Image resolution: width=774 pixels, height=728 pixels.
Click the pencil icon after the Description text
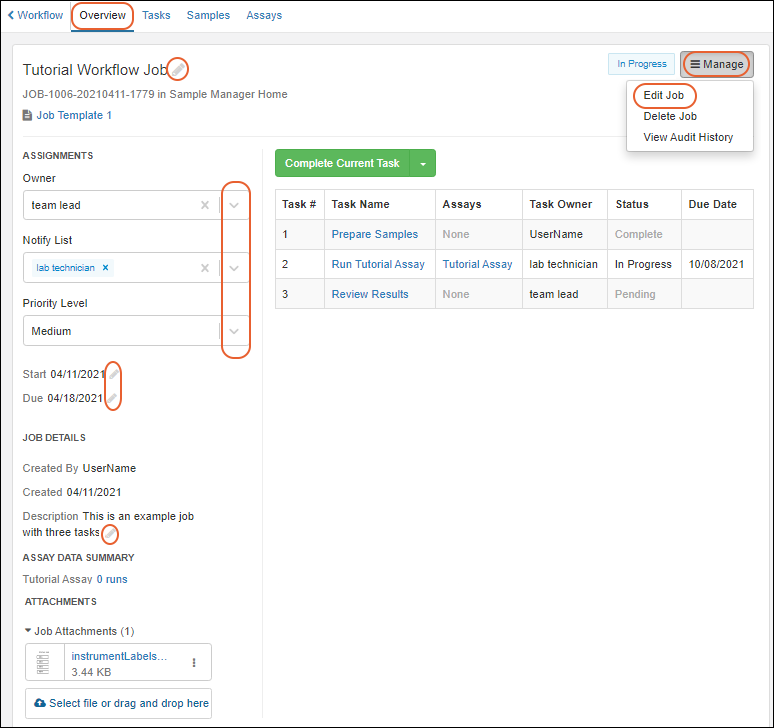[109, 533]
